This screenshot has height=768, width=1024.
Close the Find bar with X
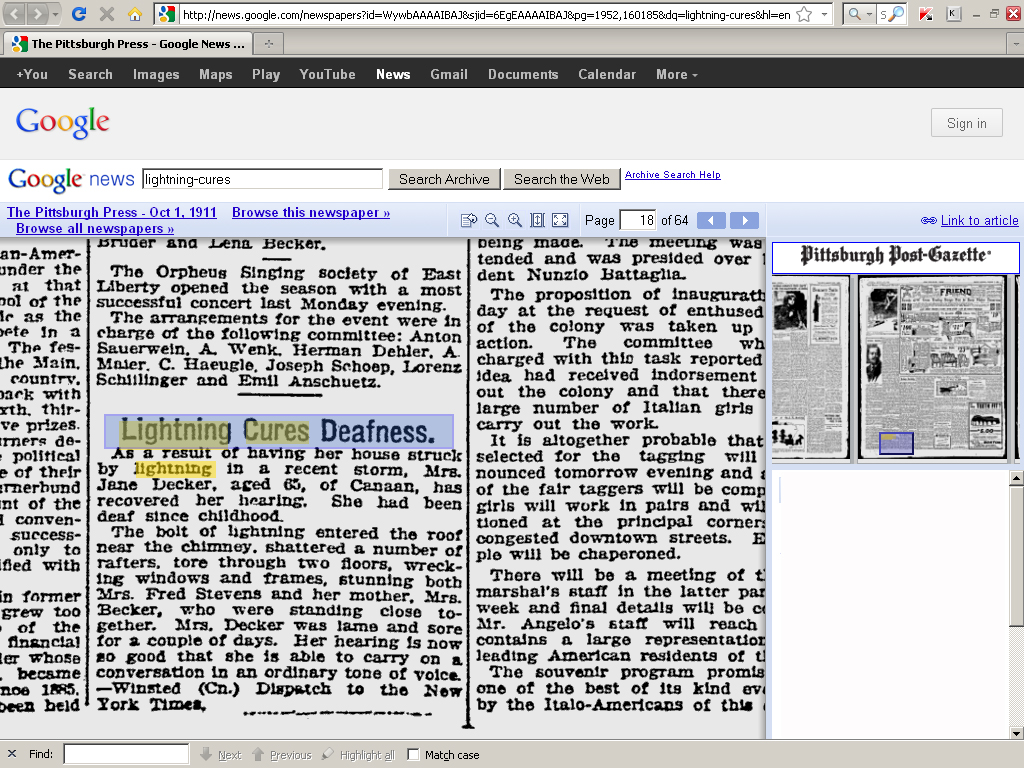[12, 754]
